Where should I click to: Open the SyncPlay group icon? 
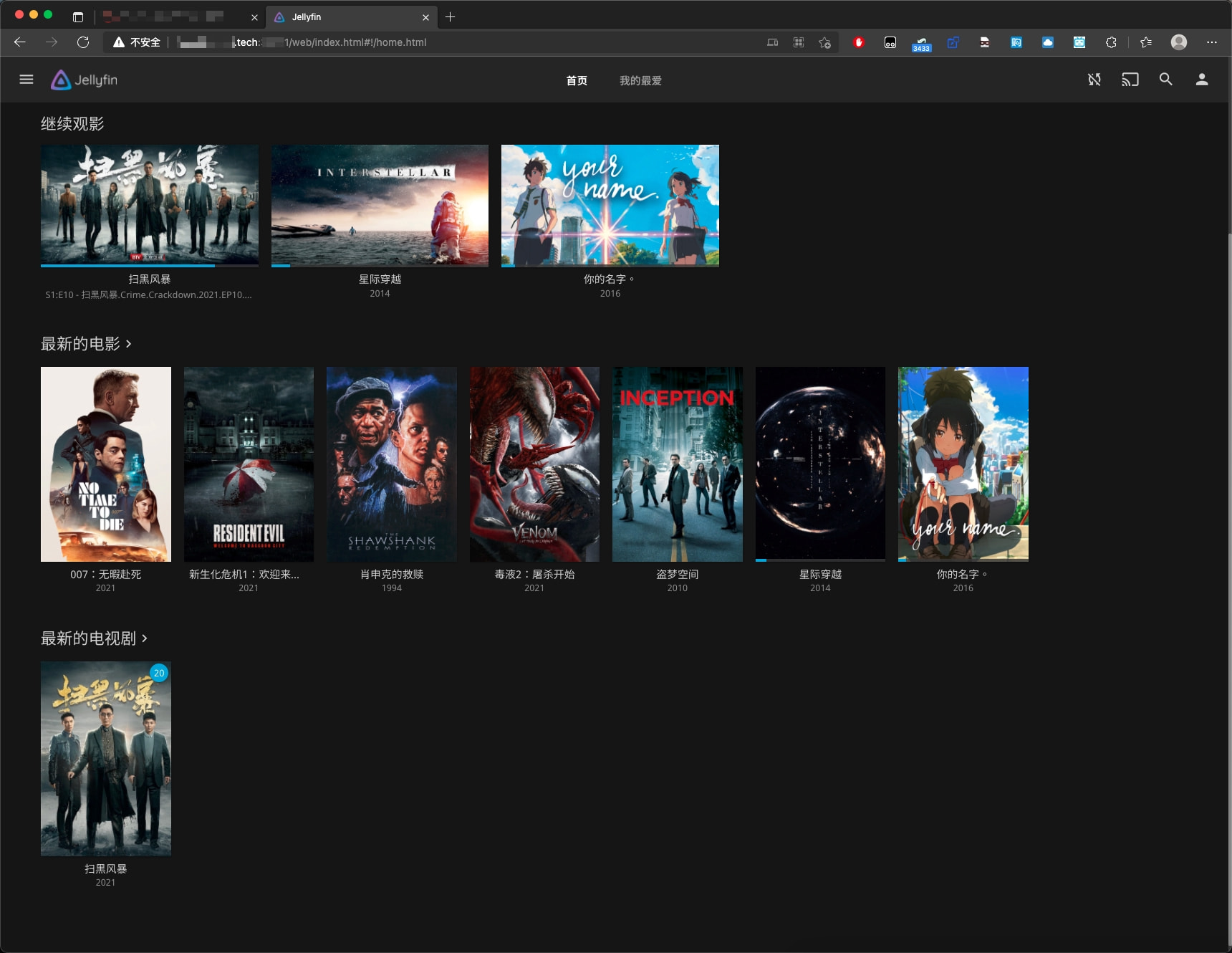click(1094, 80)
